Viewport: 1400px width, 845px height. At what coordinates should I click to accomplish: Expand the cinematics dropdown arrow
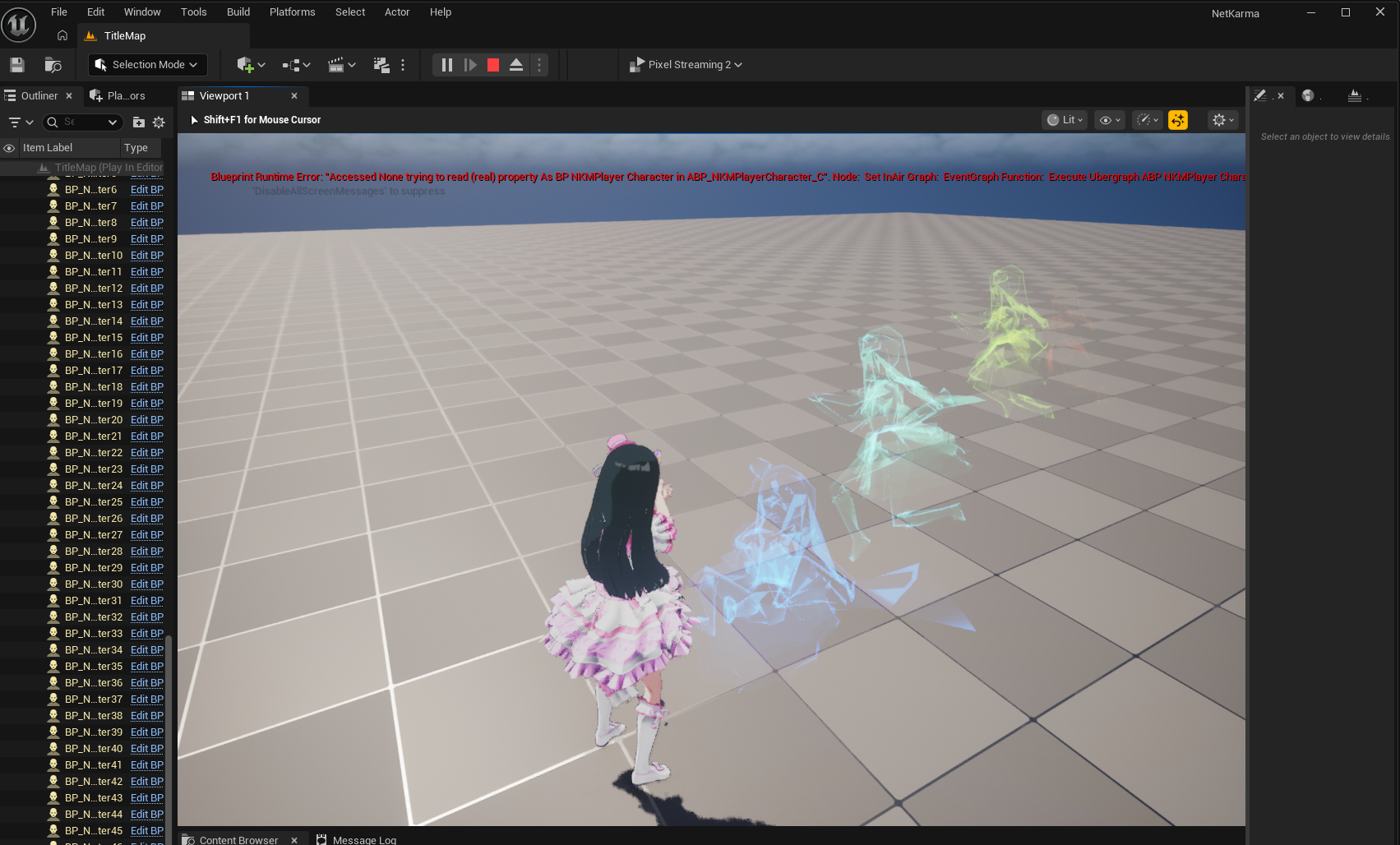[352, 65]
